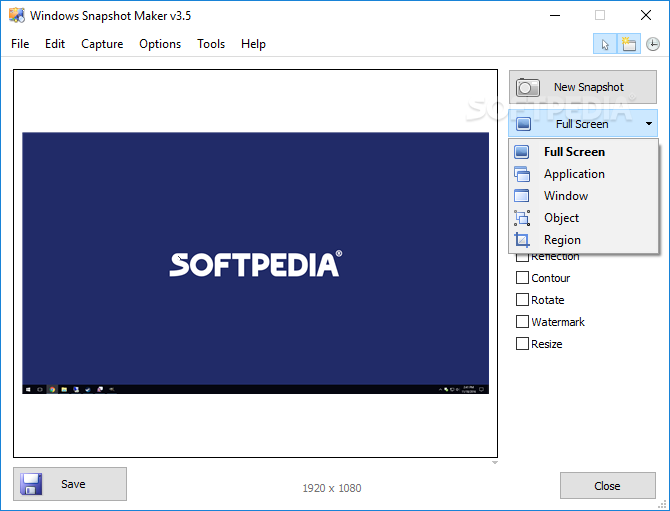Open the Options menu
This screenshot has height=511, width=670.
(160, 44)
